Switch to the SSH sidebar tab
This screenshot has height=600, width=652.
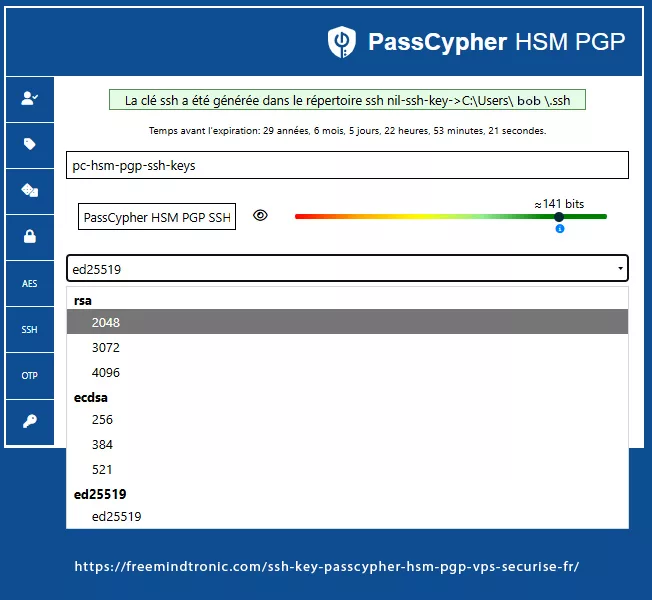(29, 329)
